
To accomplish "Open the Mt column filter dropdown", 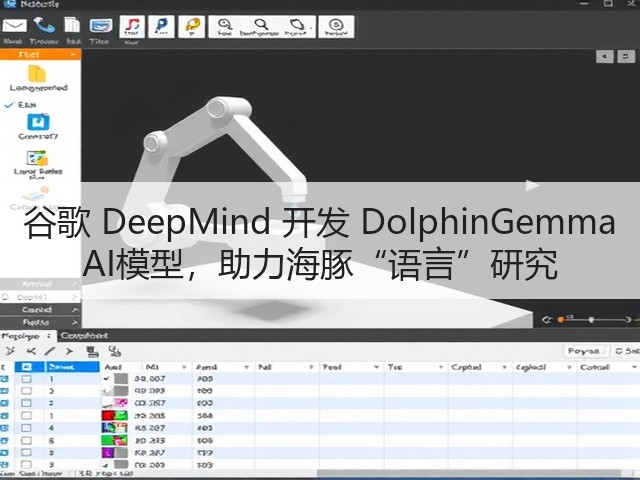I will [x=184, y=367].
